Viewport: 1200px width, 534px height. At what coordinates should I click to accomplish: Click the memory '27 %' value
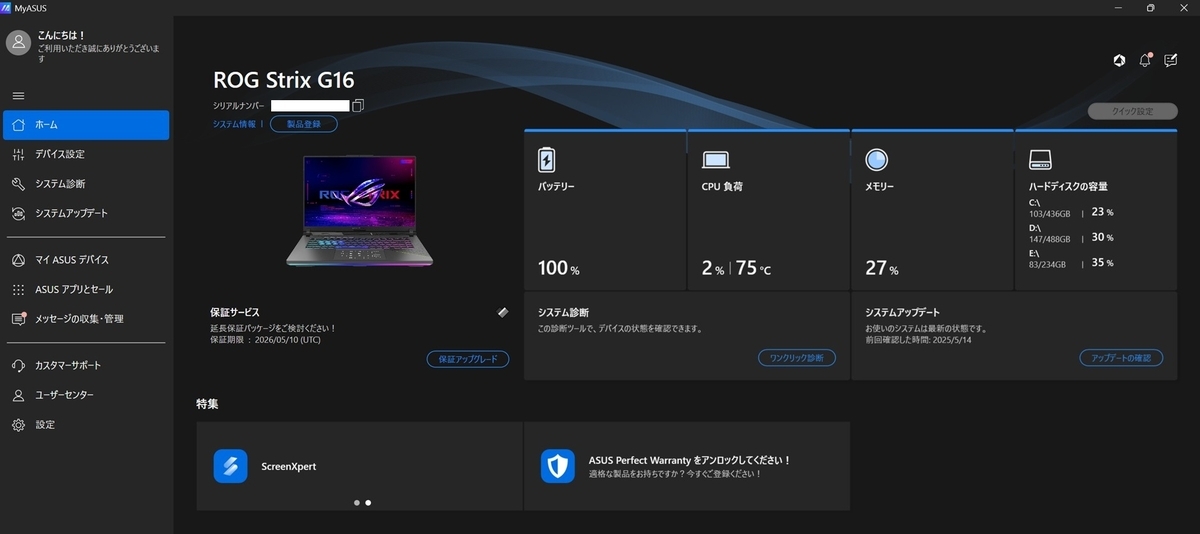pyautogui.click(x=882, y=269)
